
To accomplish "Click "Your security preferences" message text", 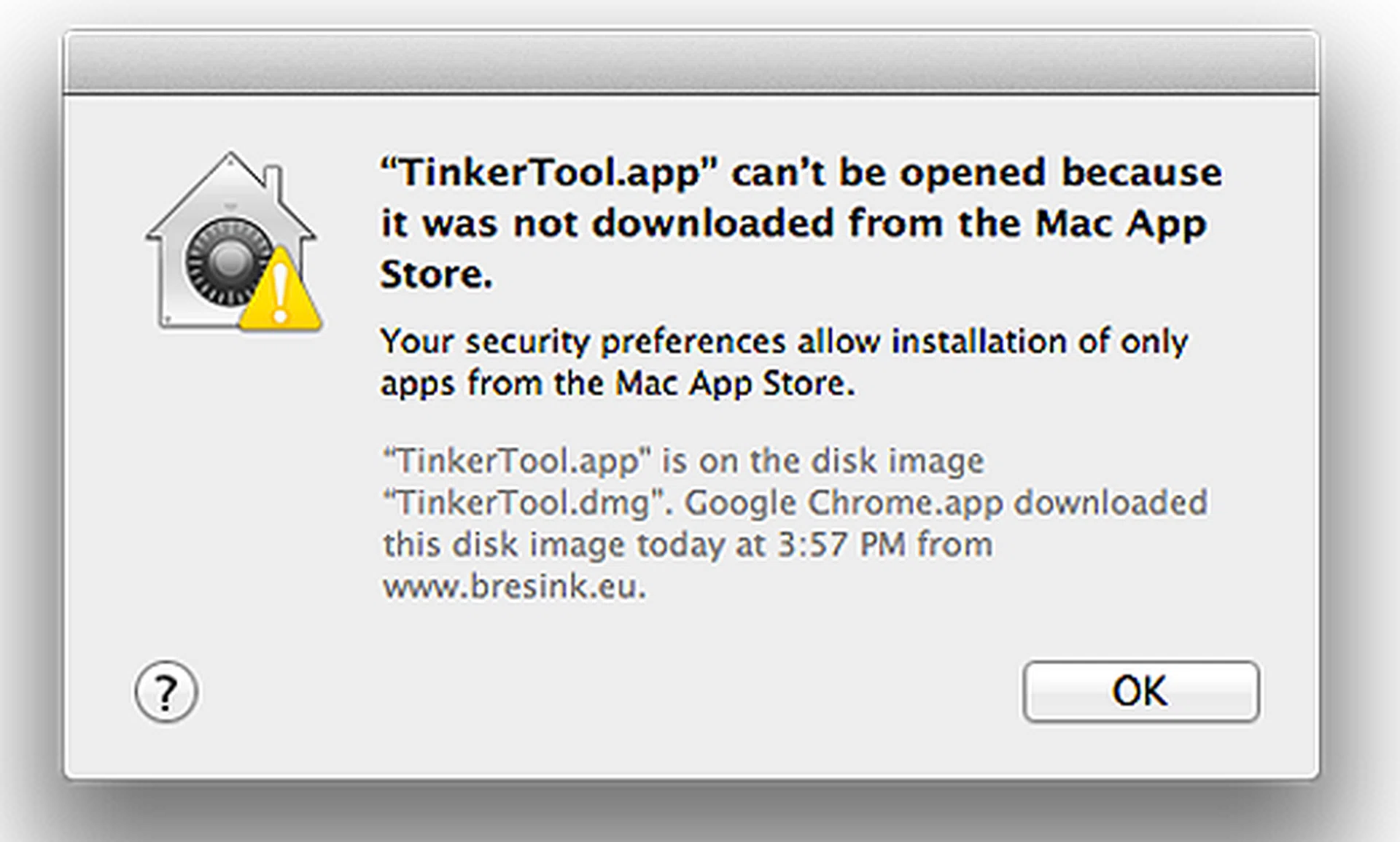I will tap(583, 341).
